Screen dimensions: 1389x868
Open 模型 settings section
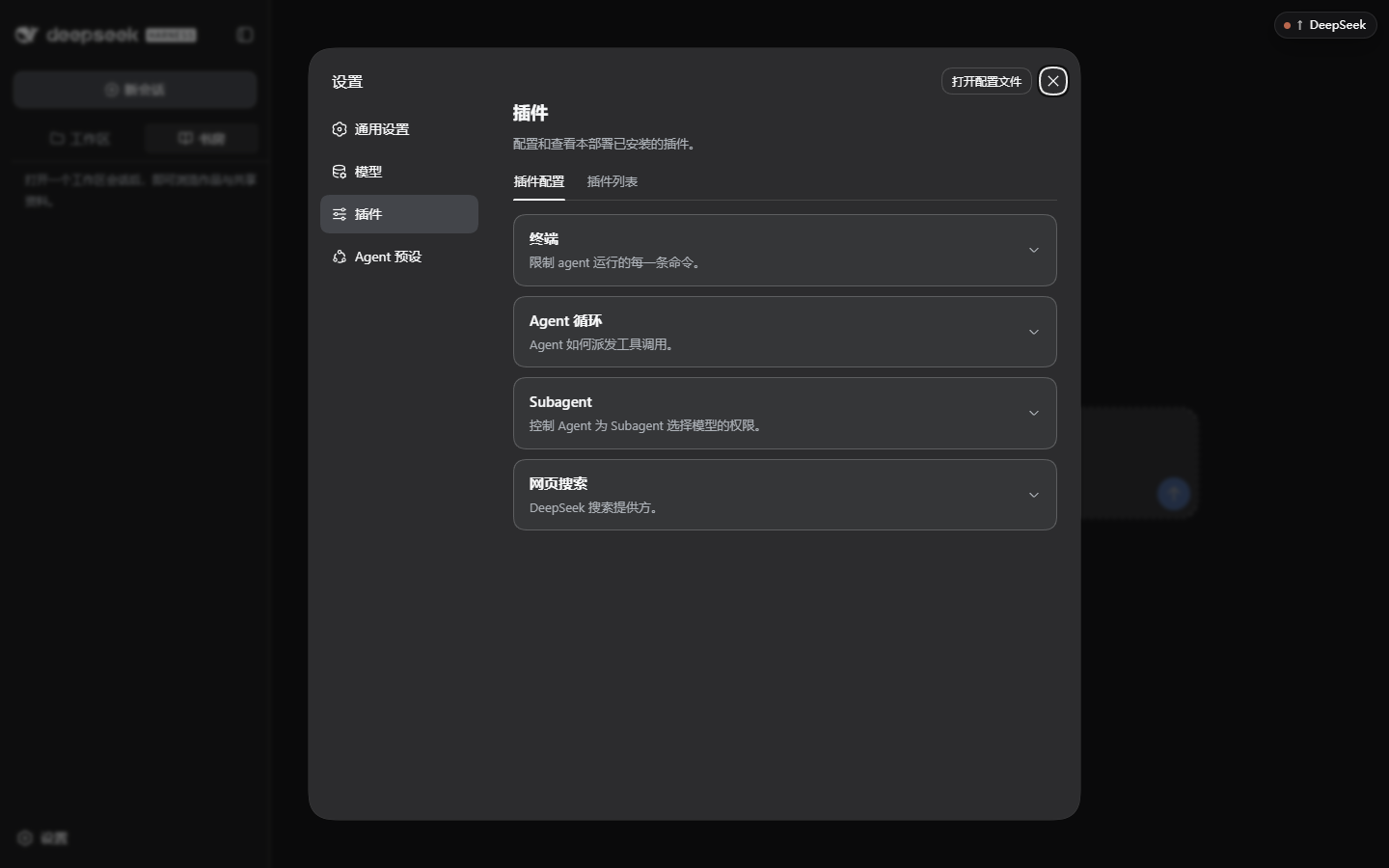point(398,172)
